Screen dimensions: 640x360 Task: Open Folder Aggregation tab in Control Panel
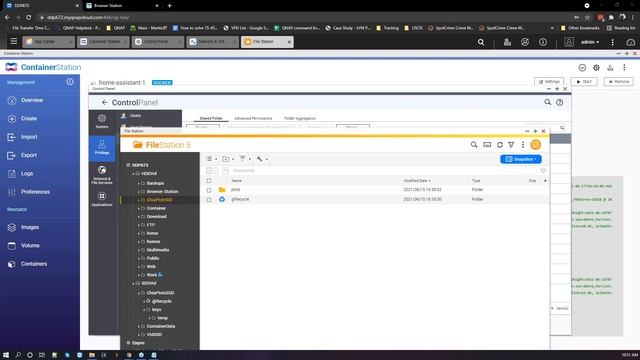[300, 118]
